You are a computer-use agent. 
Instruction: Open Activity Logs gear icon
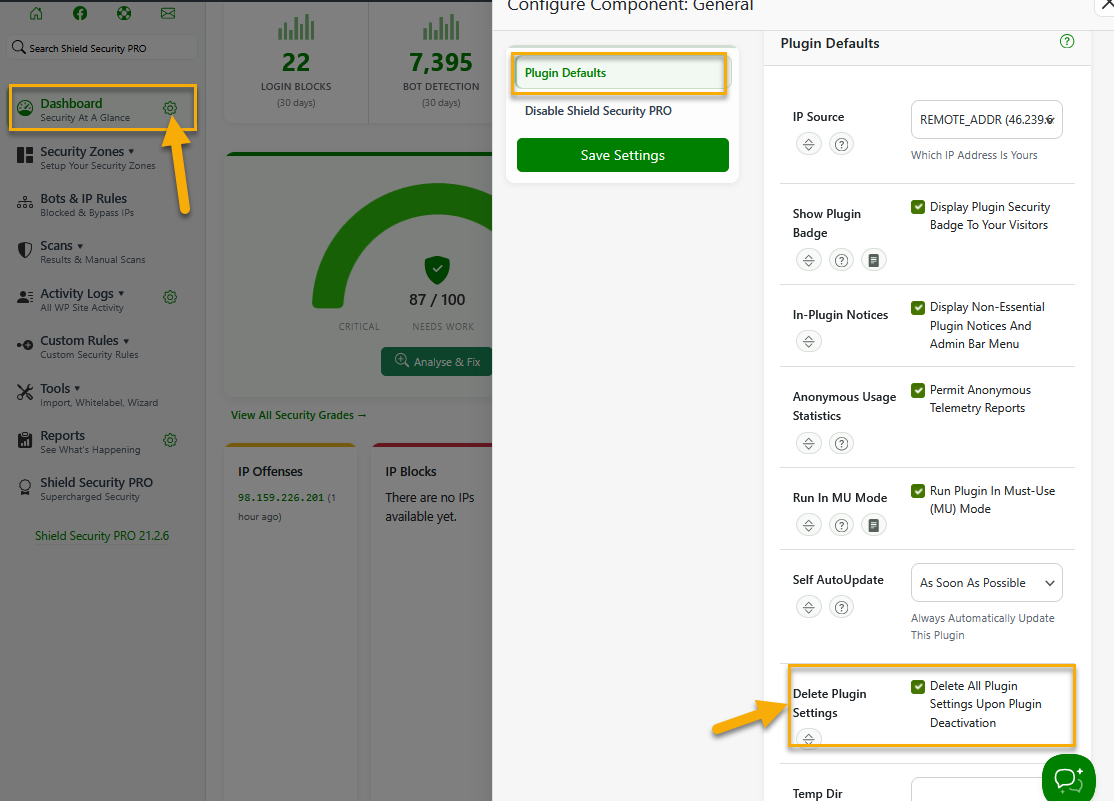[x=170, y=297]
